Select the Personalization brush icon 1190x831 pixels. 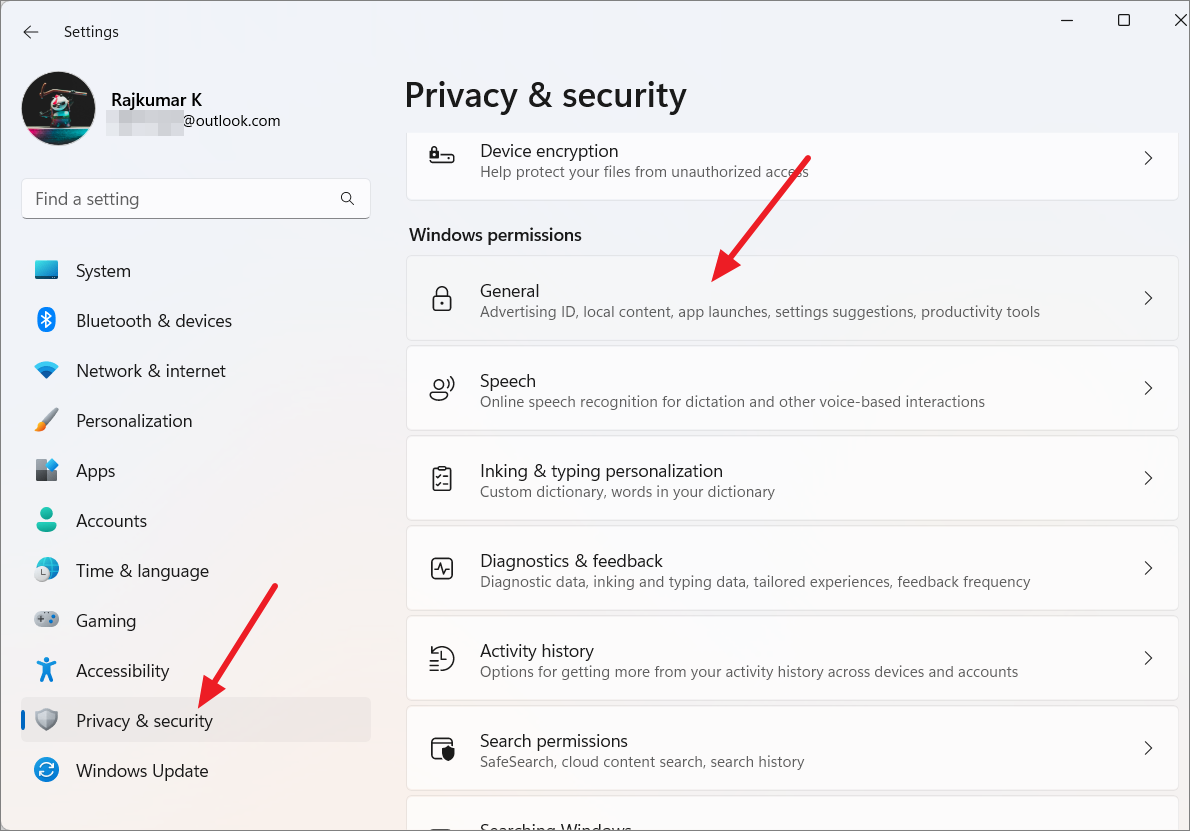point(46,420)
